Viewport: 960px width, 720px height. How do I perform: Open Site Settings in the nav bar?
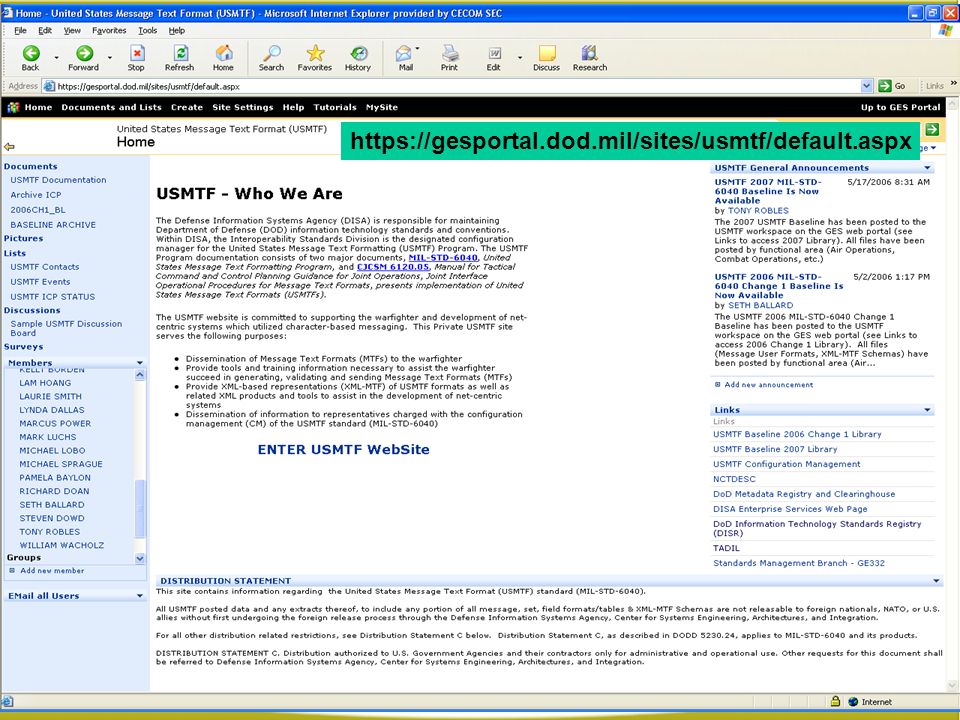point(242,107)
